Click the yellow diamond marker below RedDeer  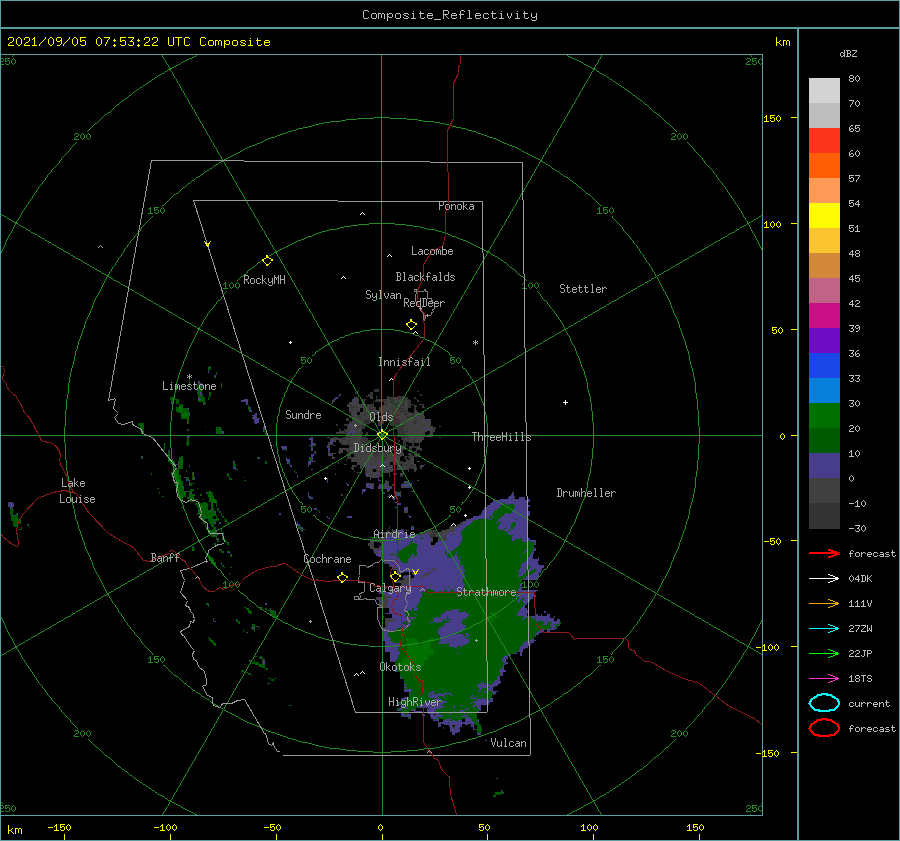tap(412, 325)
